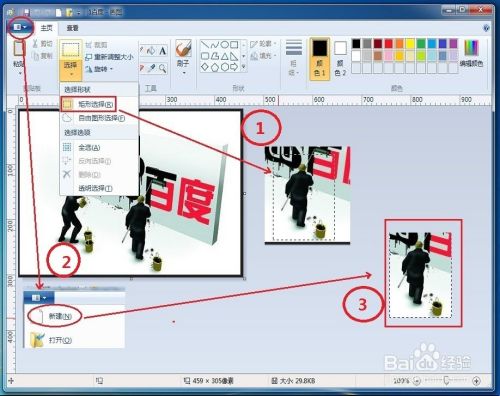Open the 填充 fill dropdown

[x=263, y=56]
